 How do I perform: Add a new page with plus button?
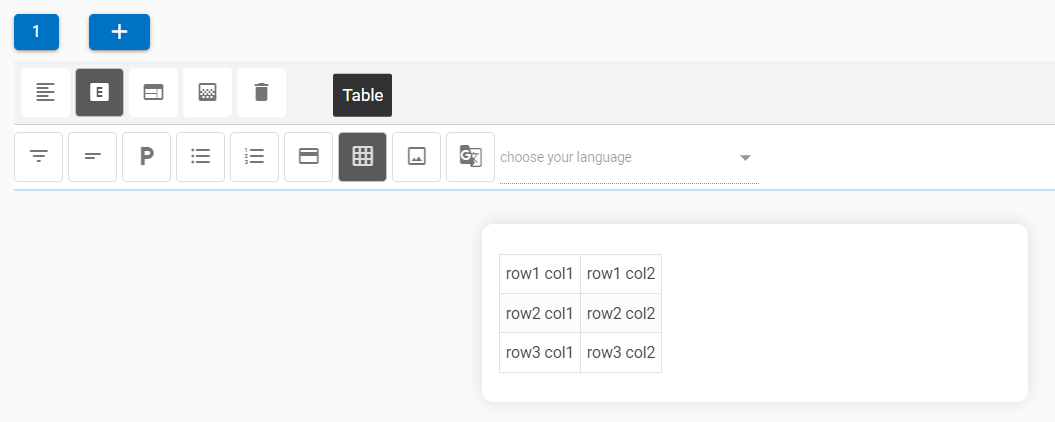[x=119, y=32]
